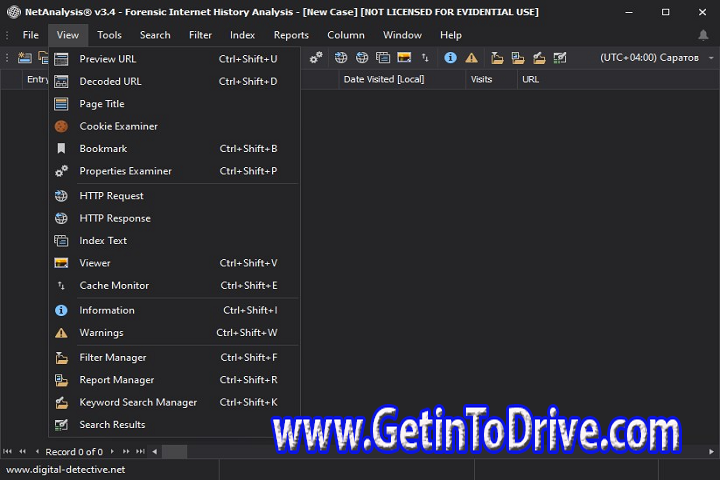Click the blue Information toolbar icon
Image resolution: width=720 pixels, height=480 pixels.
[x=450, y=58]
